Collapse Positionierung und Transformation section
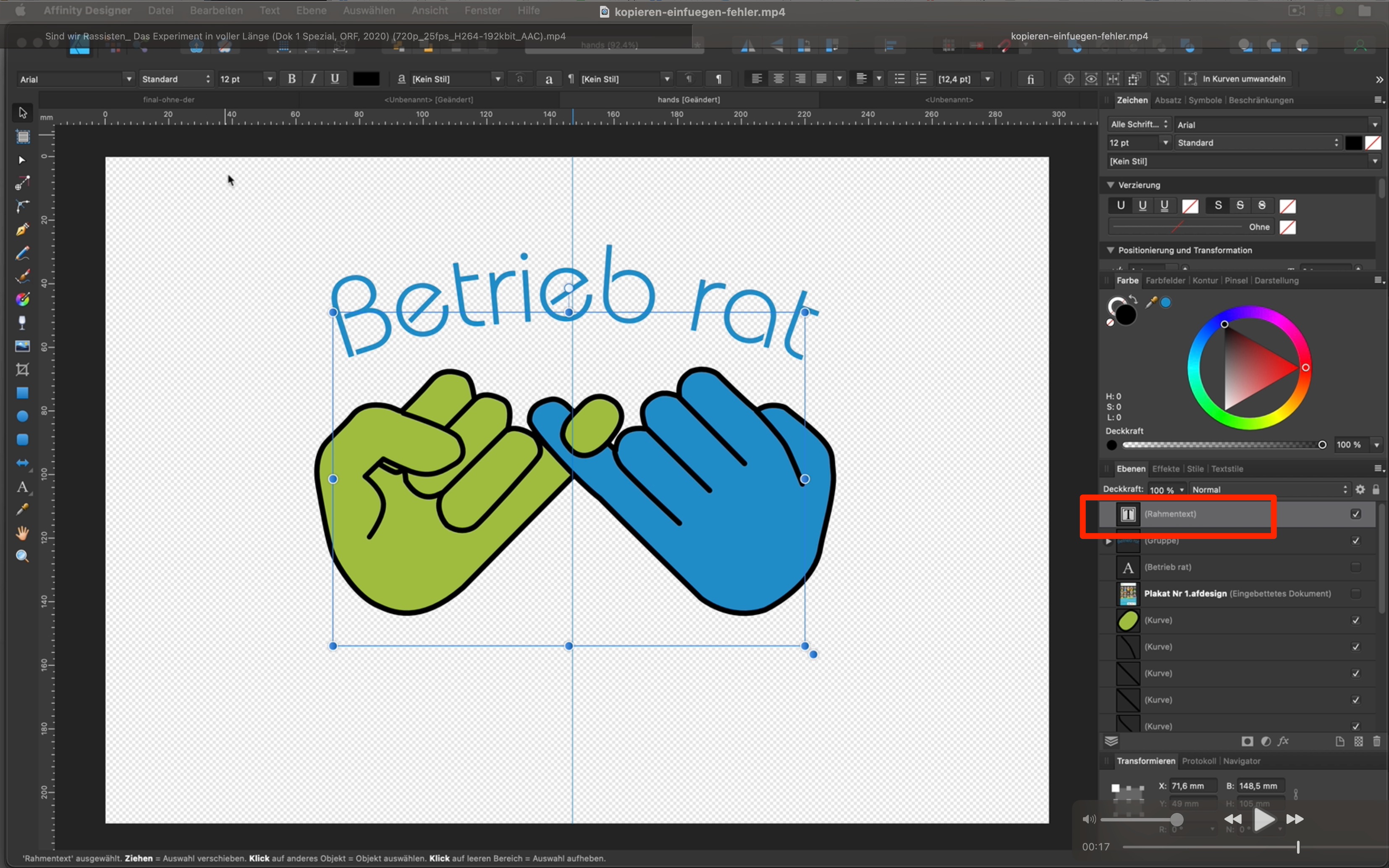1389x868 pixels. click(x=1111, y=250)
